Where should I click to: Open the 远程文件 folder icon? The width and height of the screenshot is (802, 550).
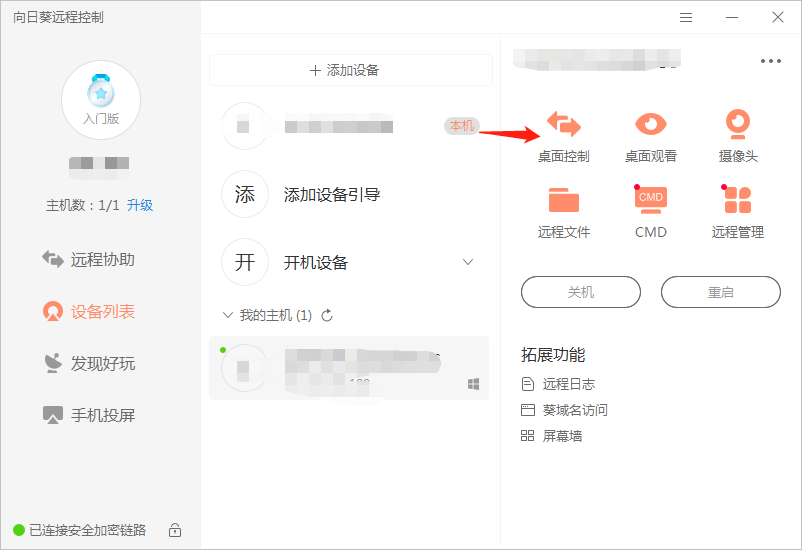pos(564,200)
